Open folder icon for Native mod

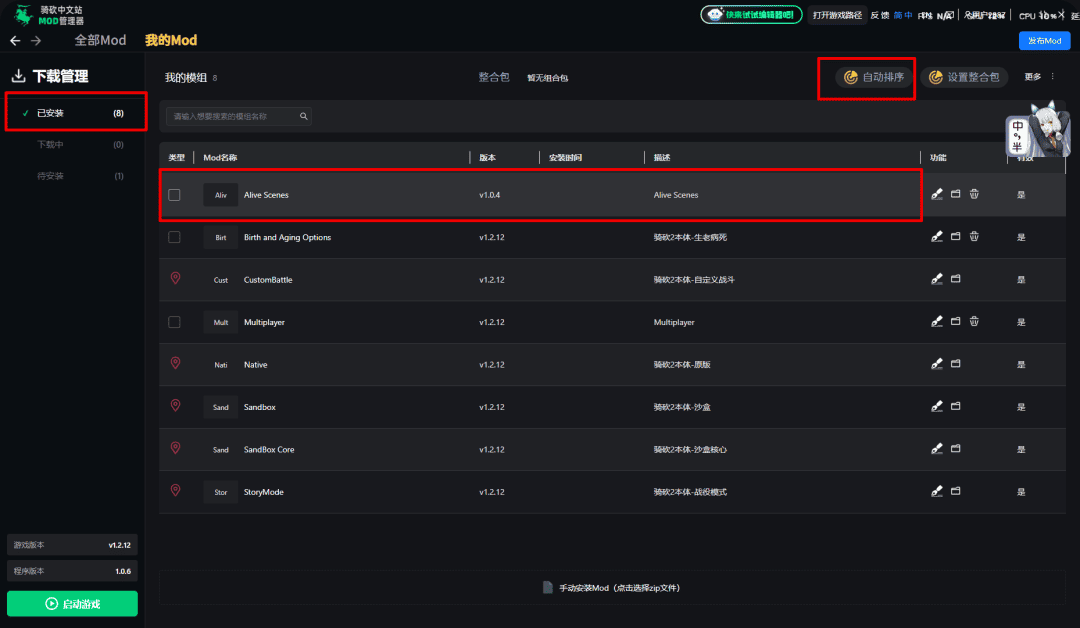point(955,365)
